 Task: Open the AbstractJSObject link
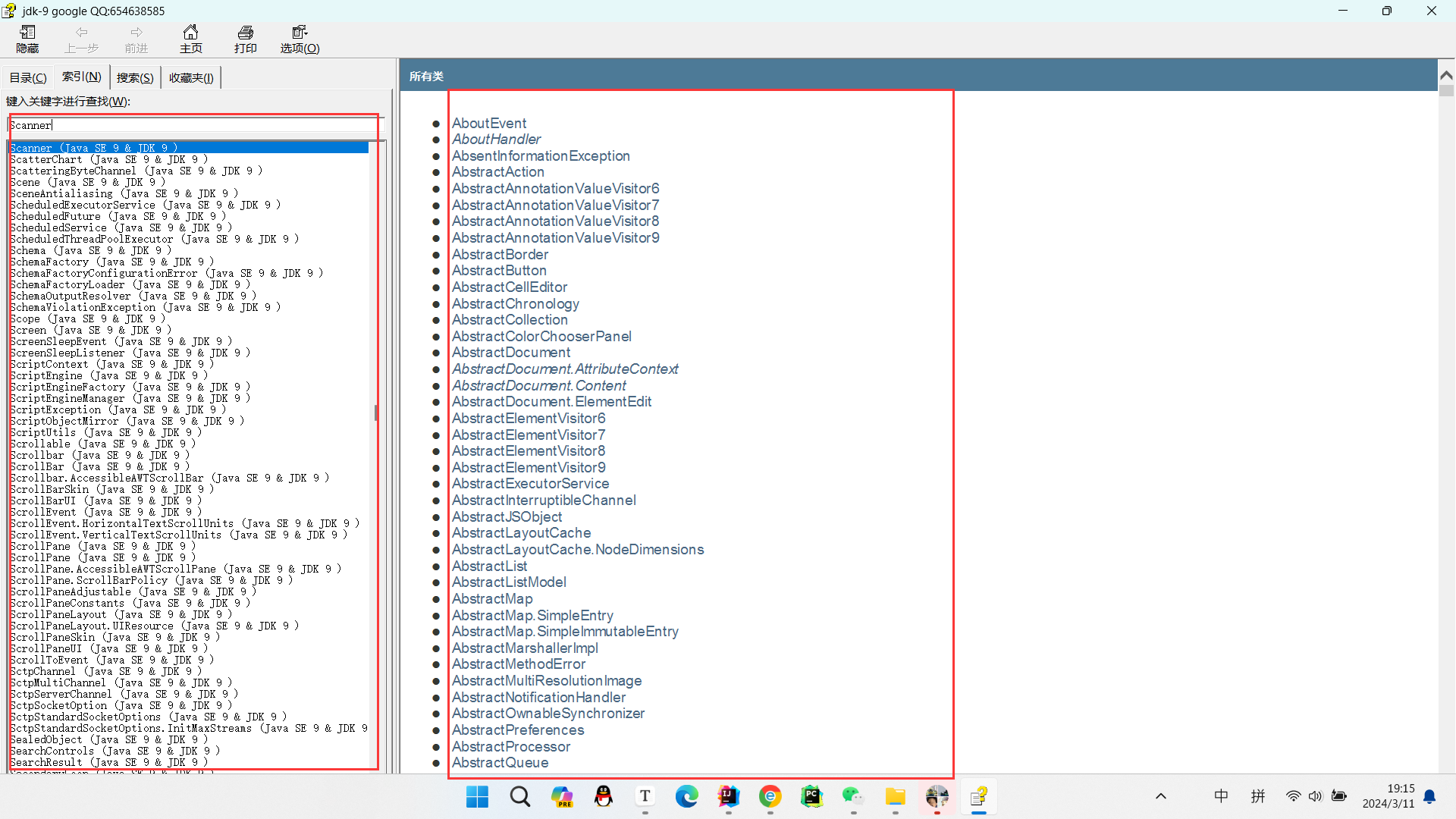[507, 516]
